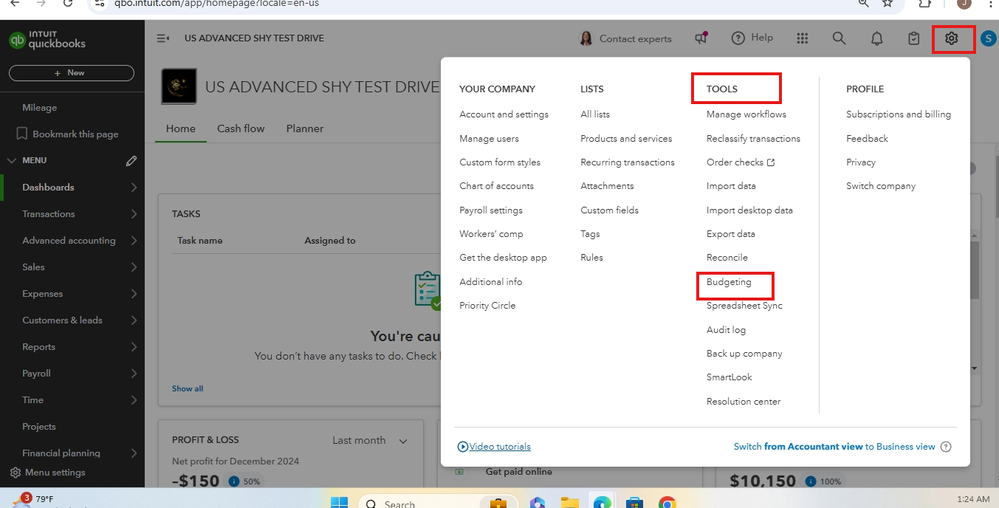Expand the Advanced accounting chevron
The height and width of the screenshot is (508, 999).
point(134,241)
